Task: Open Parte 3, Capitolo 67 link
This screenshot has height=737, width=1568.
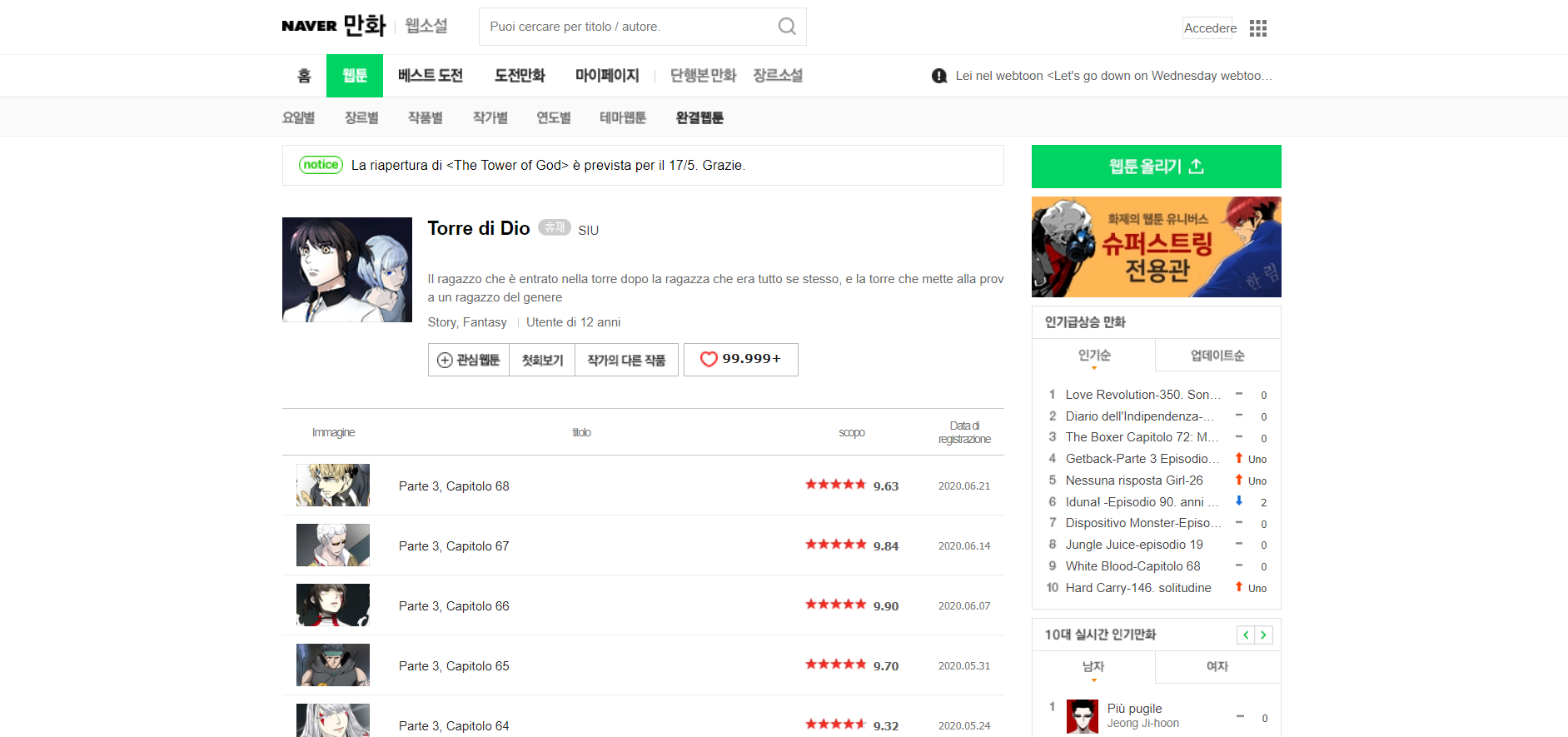Action: (x=454, y=546)
